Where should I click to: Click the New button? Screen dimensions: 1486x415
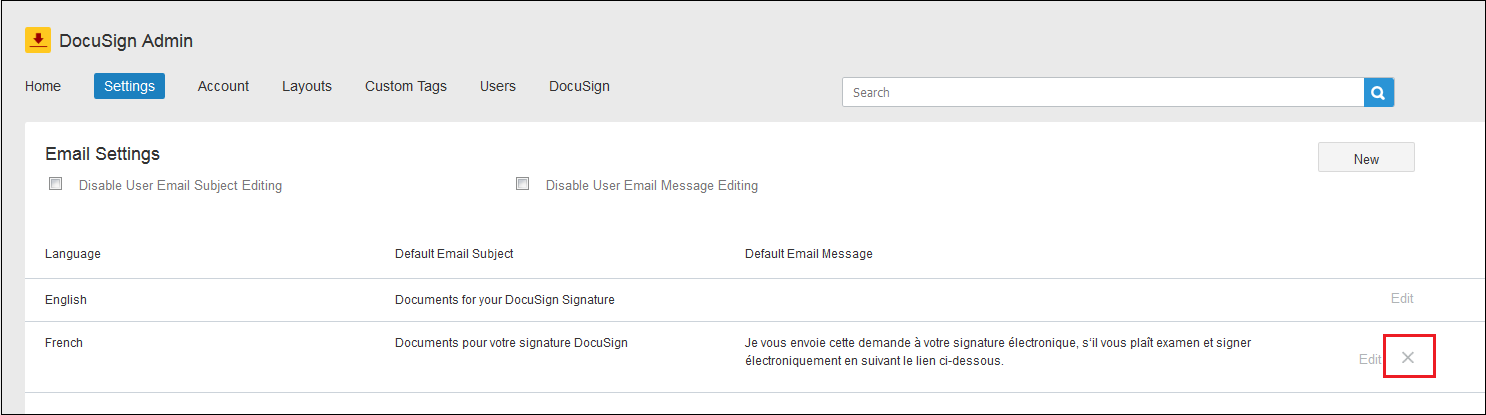tap(1365, 158)
